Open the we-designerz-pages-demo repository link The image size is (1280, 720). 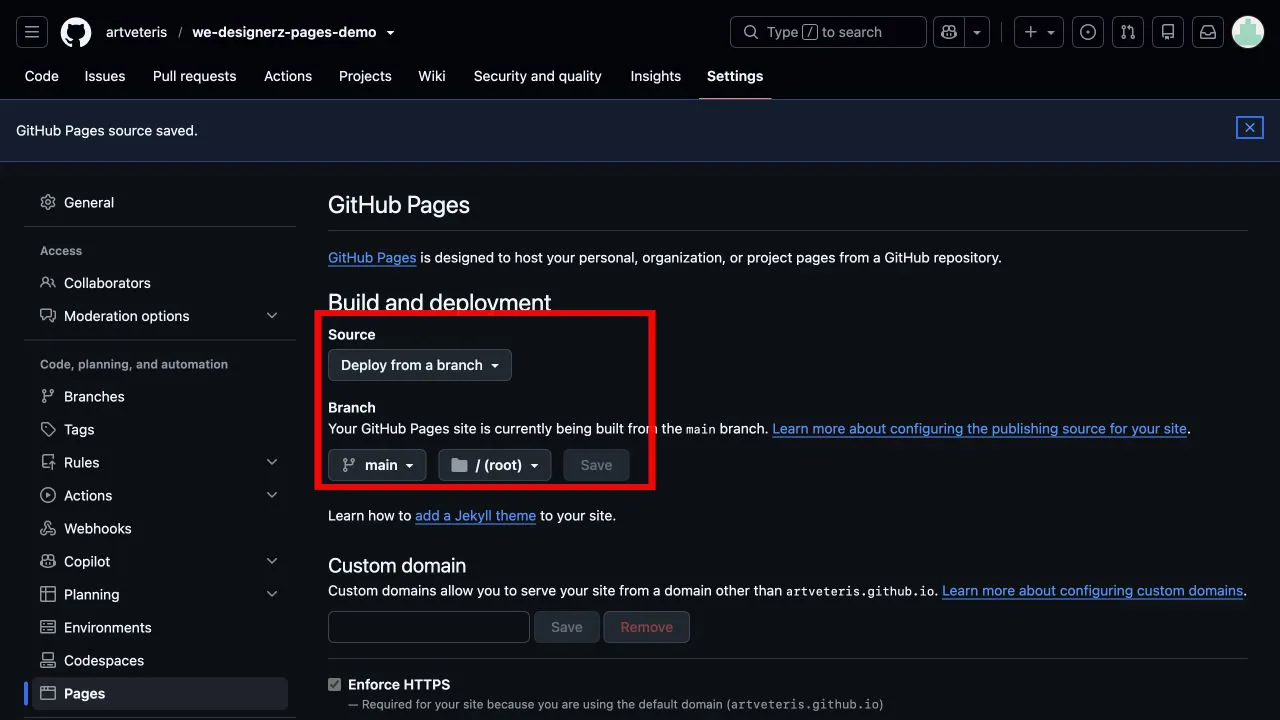click(284, 32)
